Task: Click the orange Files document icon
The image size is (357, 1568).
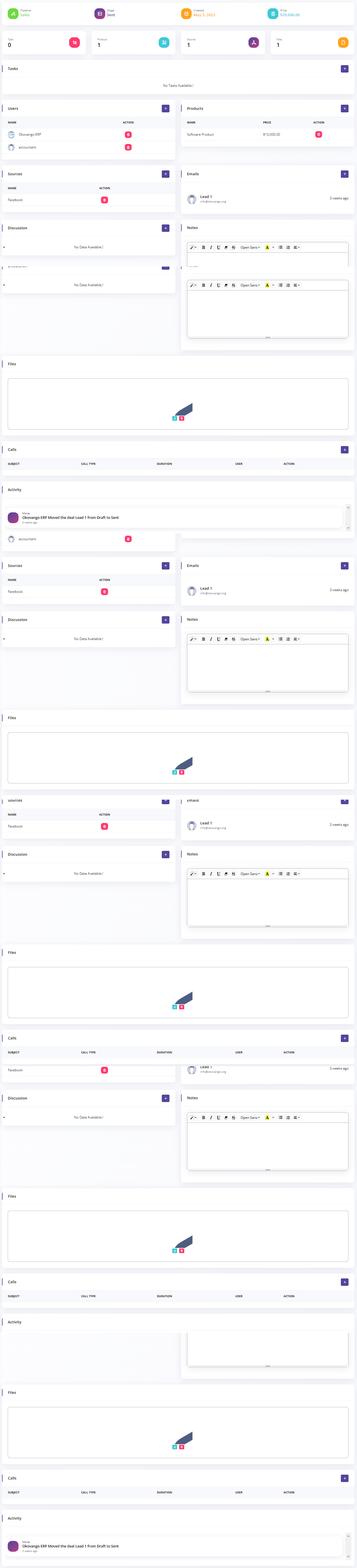Action: coord(343,43)
